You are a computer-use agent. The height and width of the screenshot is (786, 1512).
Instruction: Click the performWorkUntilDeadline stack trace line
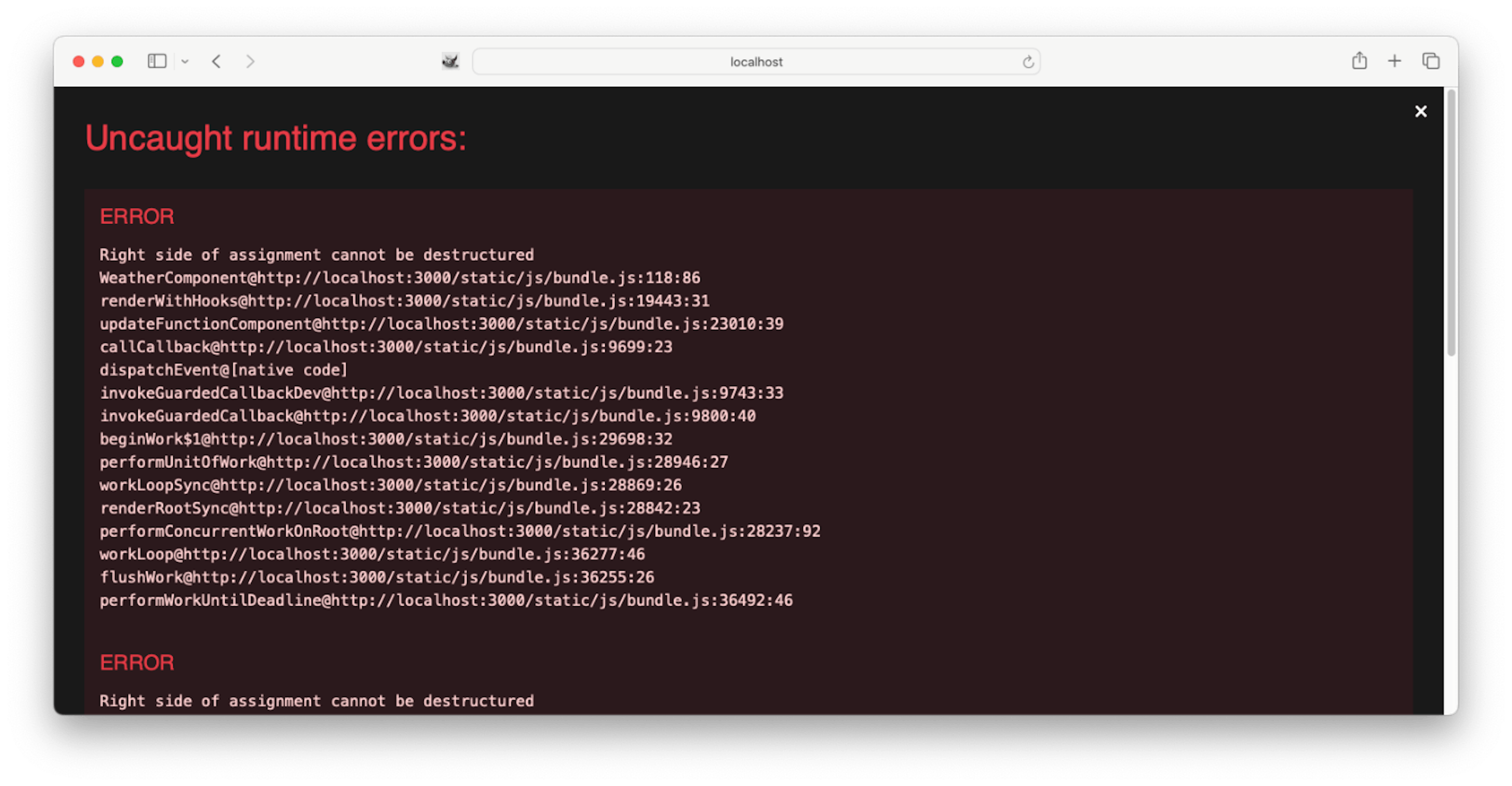pyautogui.click(x=446, y=600)
